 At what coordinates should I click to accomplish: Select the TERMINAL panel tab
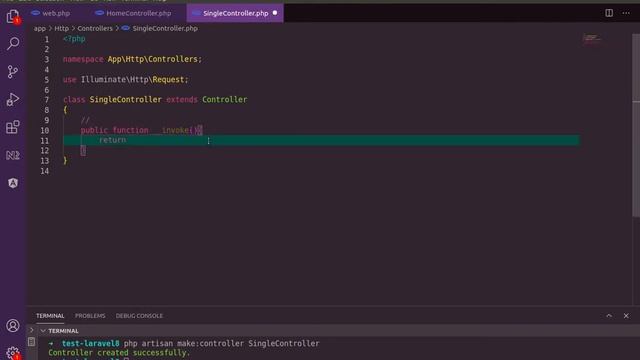tap(50, 316)
